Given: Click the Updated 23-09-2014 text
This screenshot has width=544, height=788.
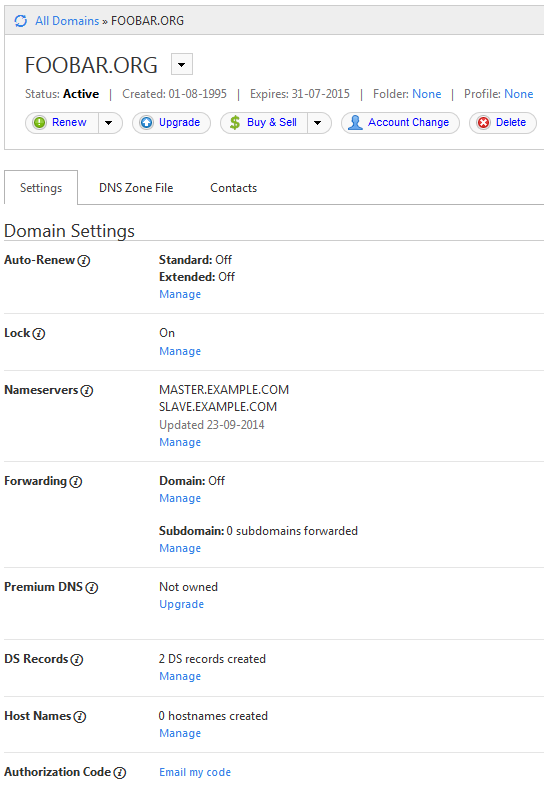Looking at the screenshot, I should click(212, 425).
